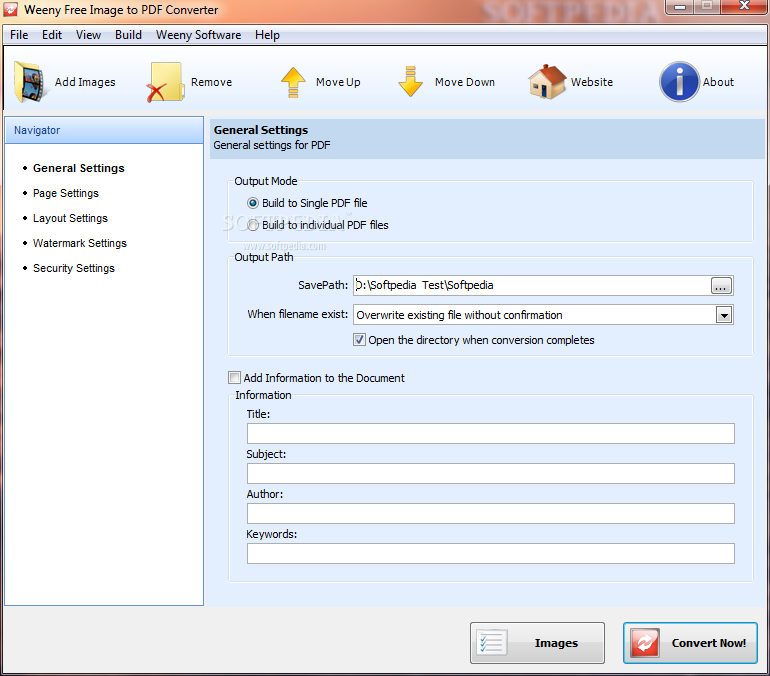Click the Remove toolbar label

(211, 82)
